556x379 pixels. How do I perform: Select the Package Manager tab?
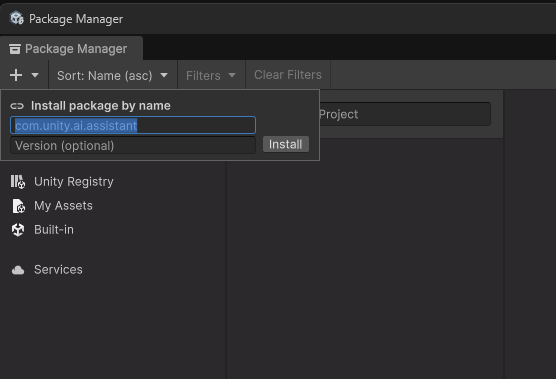72,49
